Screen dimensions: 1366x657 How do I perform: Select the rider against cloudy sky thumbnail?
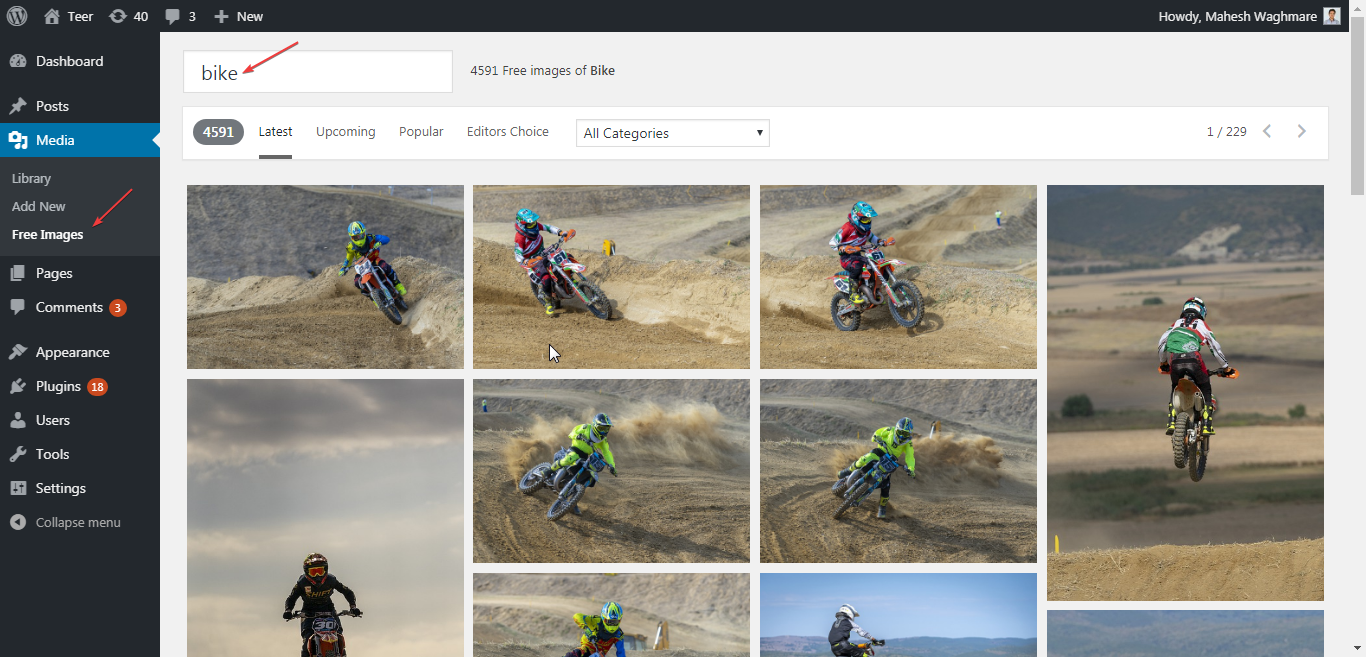coord(325,518)
